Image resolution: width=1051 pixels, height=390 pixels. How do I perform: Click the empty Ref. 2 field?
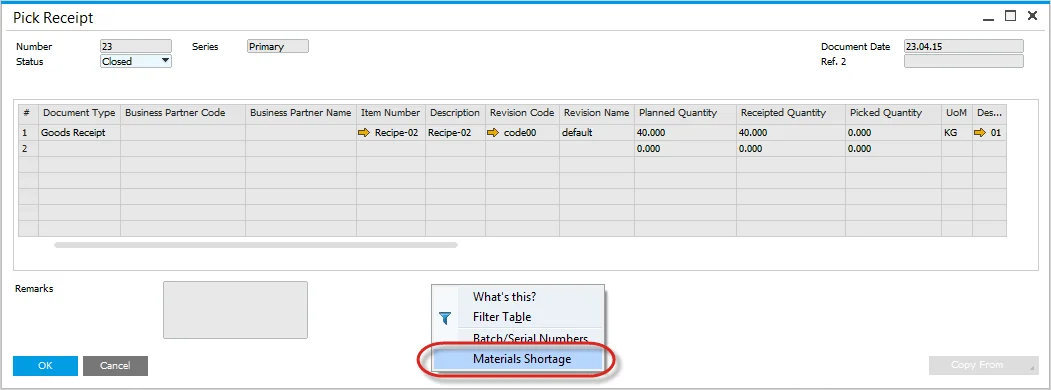click(964, 61)
